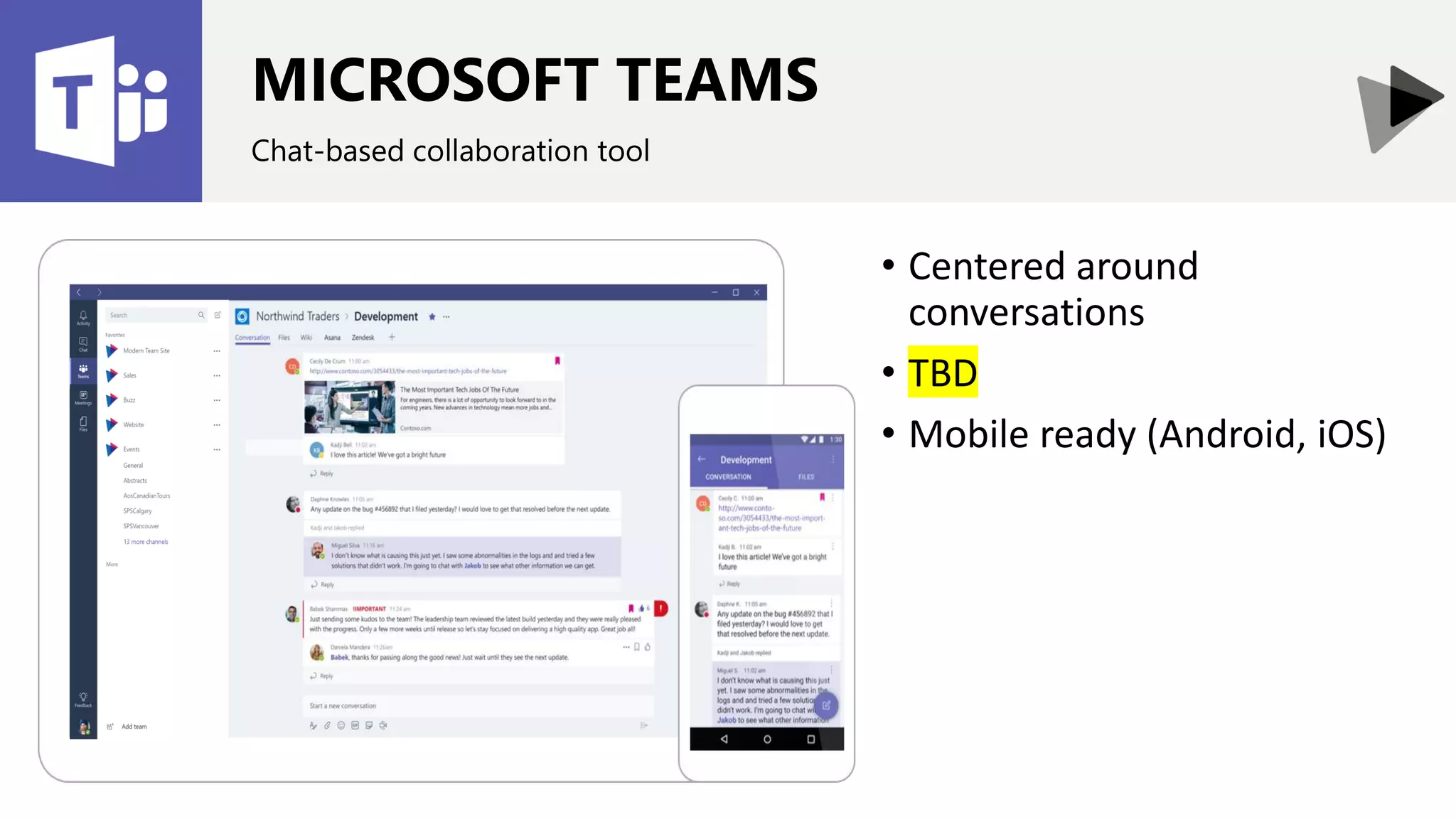Open more options on Daniela Mandera reply
Image resolution: width=1456 pixels, height=819 pixels.
coord(626,647)
